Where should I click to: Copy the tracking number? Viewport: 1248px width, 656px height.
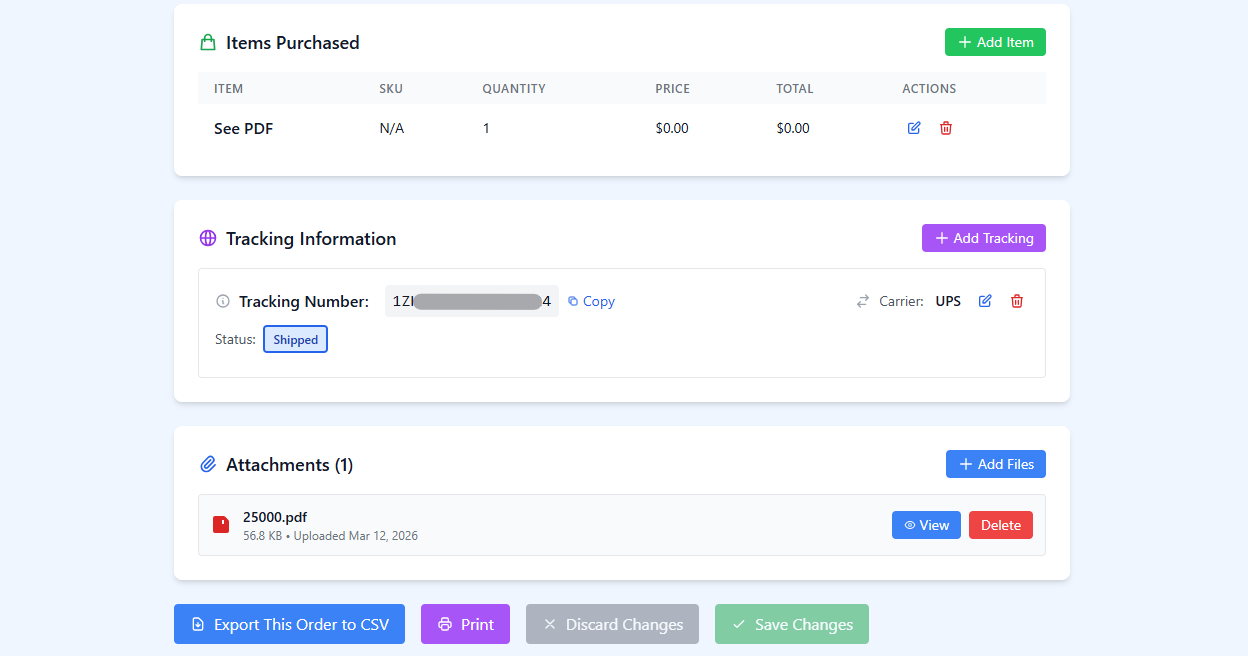click(591, 301)
